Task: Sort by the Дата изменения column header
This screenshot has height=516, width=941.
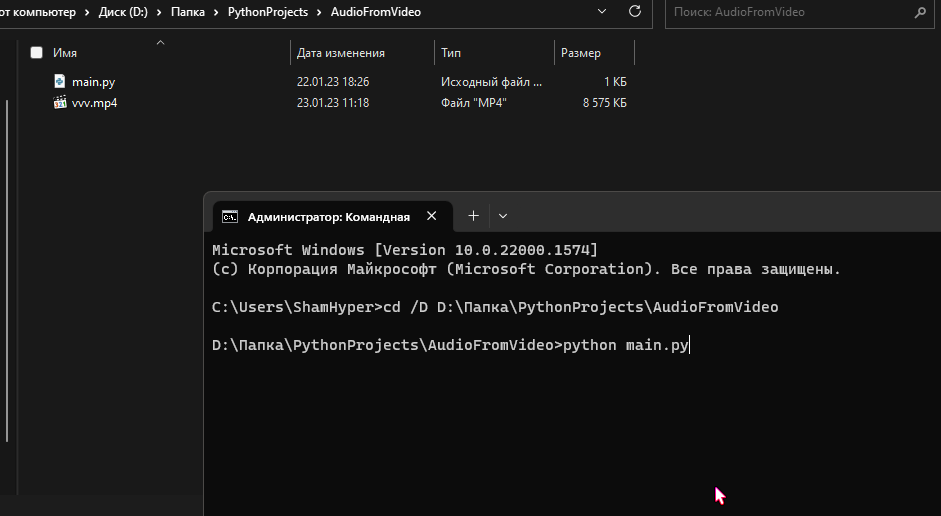Action: pyautogui.click(x=340, y=53)
